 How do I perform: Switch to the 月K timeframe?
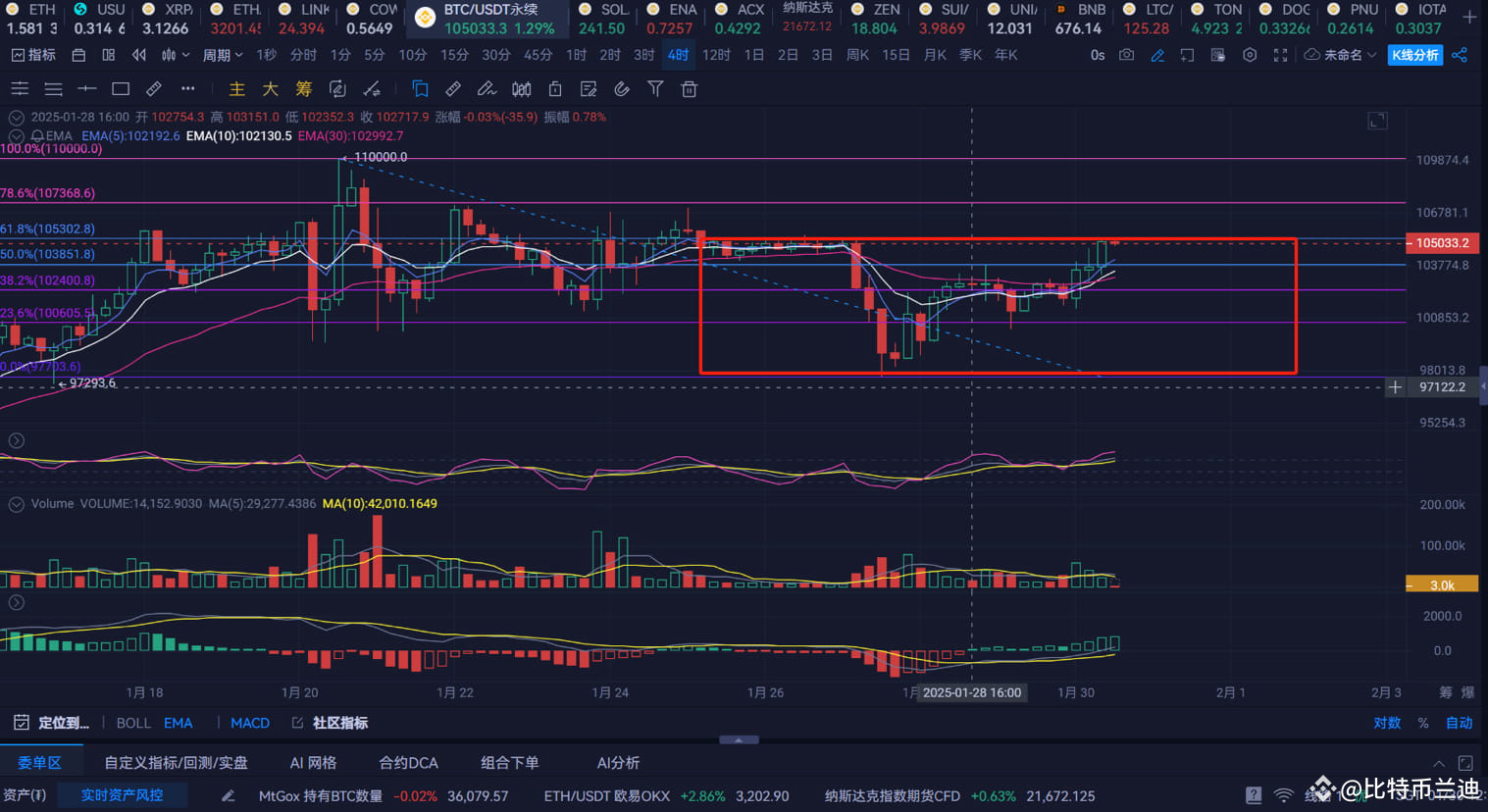point(936,55)
